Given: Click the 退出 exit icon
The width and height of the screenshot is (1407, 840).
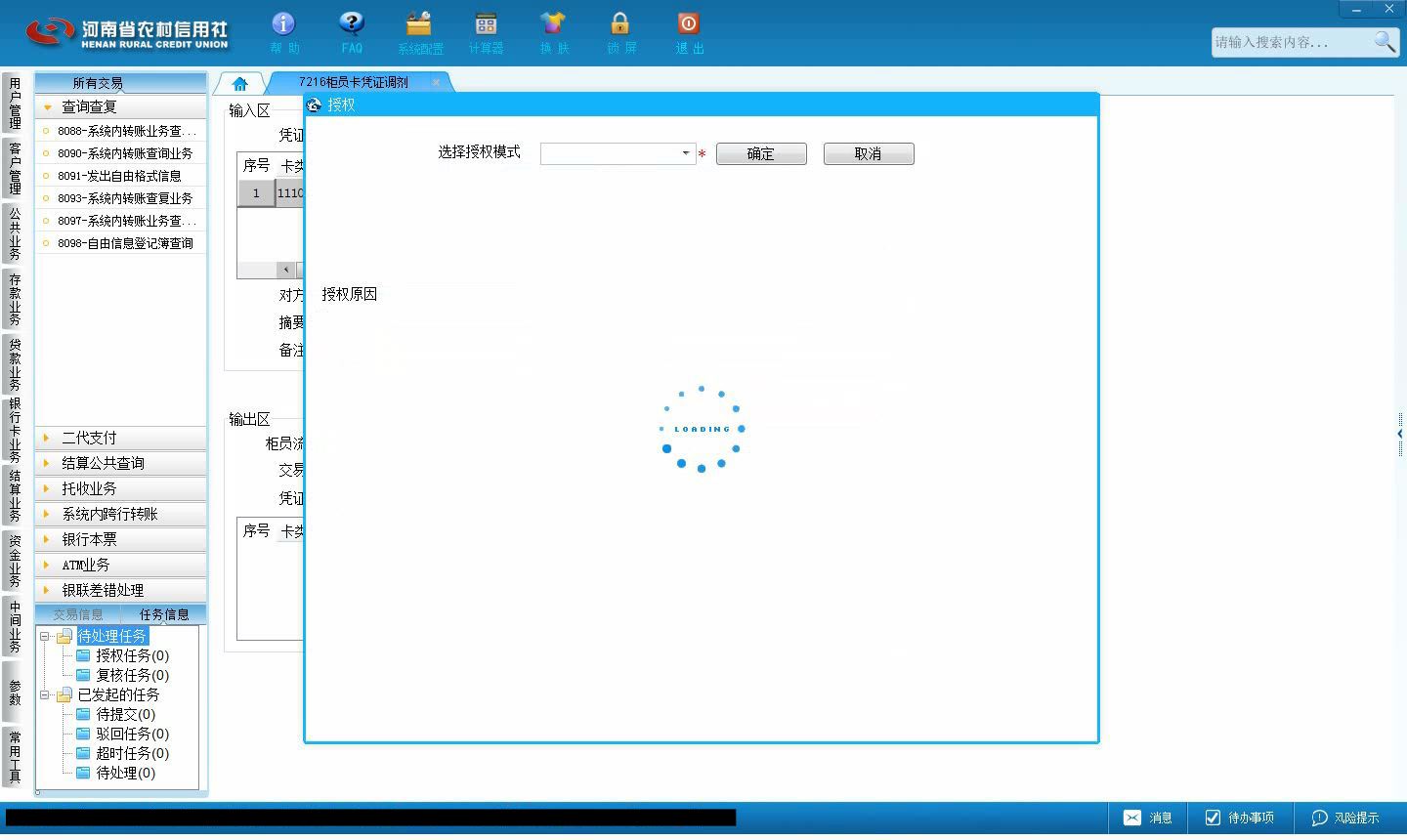Looking at the screenshot, I should [x=689, y=32].
